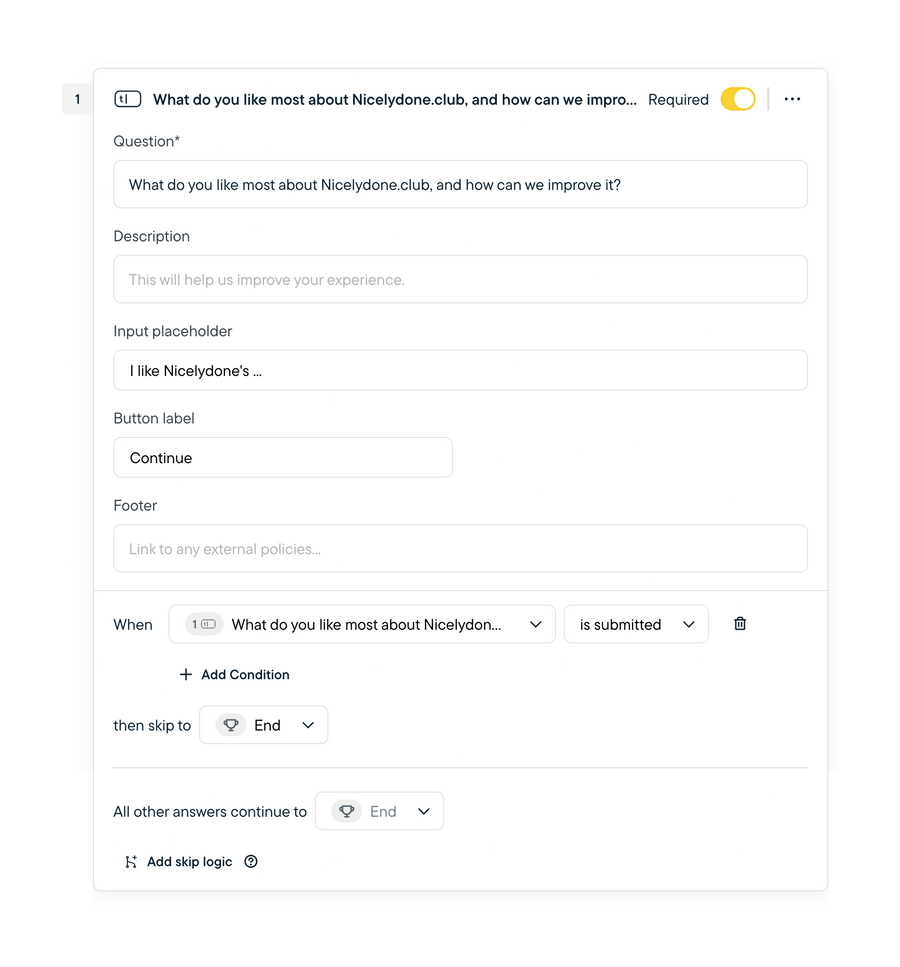Screen dimensions: 900x967
Task: Click the plus icon next to Add Condition
Action: click(186, 674)
